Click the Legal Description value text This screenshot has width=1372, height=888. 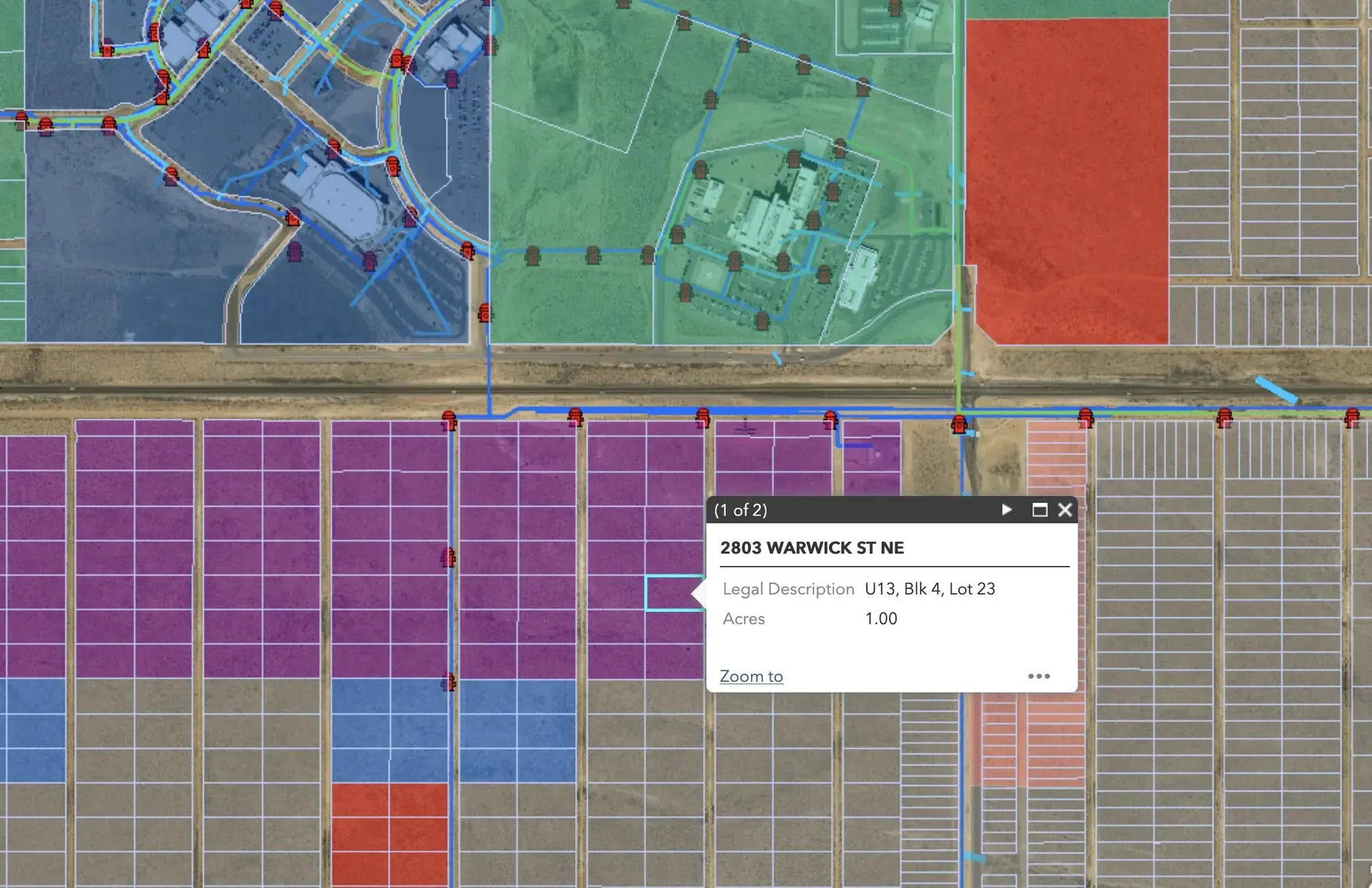point(930,589)
